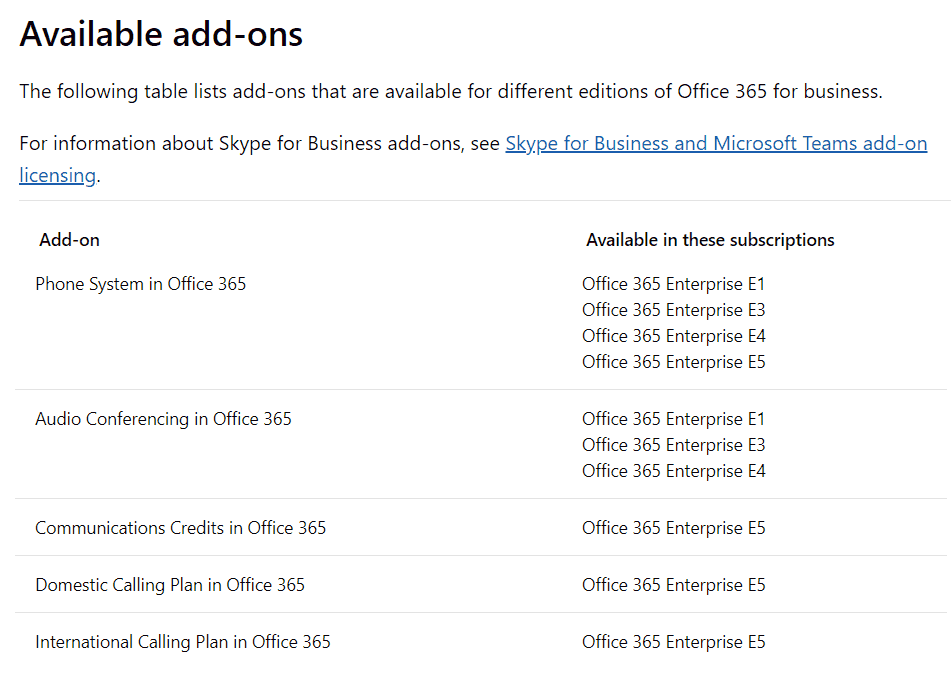This screenshot has width=951, height=679.
Task: Click Enterprise E5 beside Domestic Calling Plan
Action: pyautogui.click(x=673, y=585)
